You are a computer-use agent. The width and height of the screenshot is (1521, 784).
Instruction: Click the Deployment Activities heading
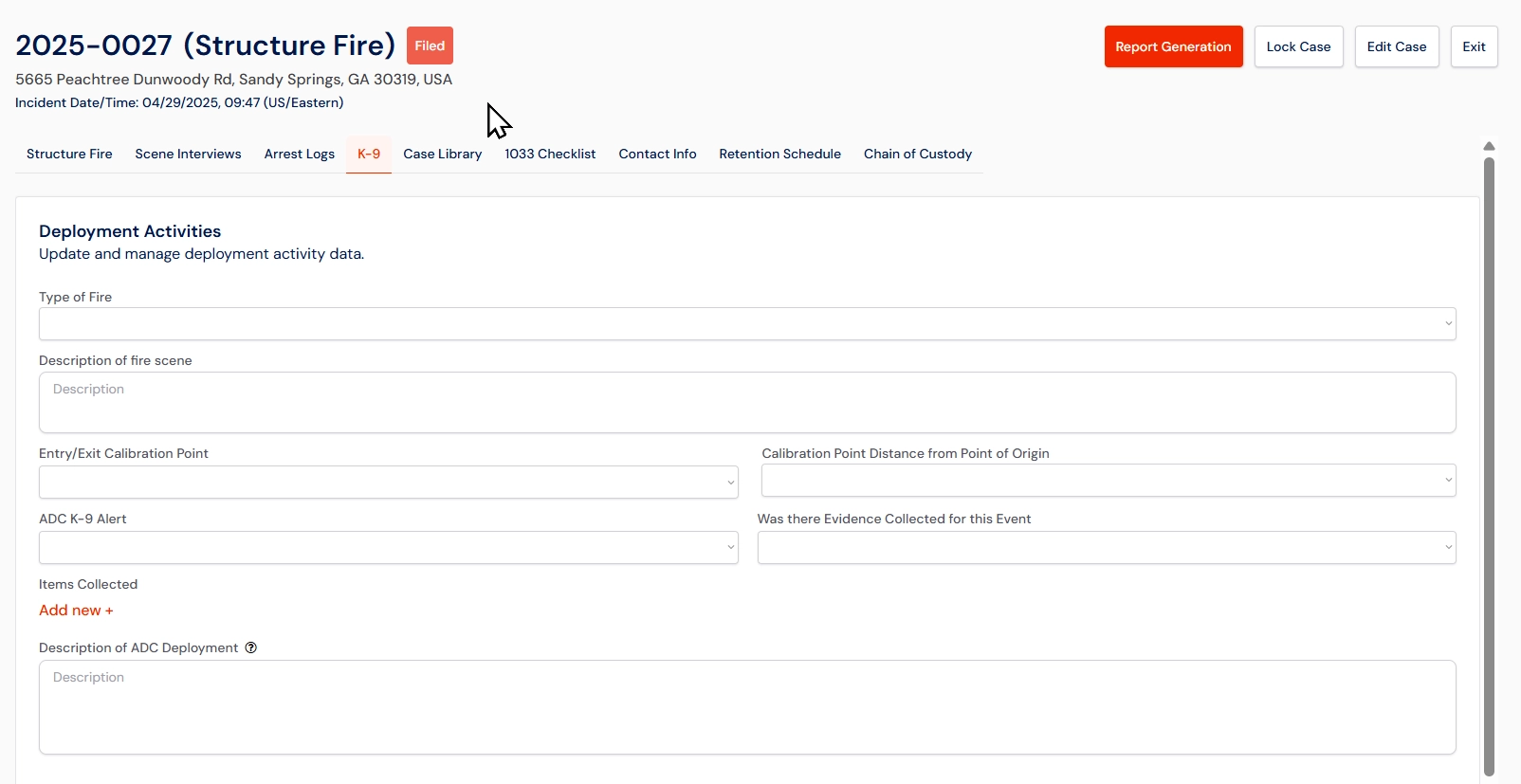coord(130,231)
